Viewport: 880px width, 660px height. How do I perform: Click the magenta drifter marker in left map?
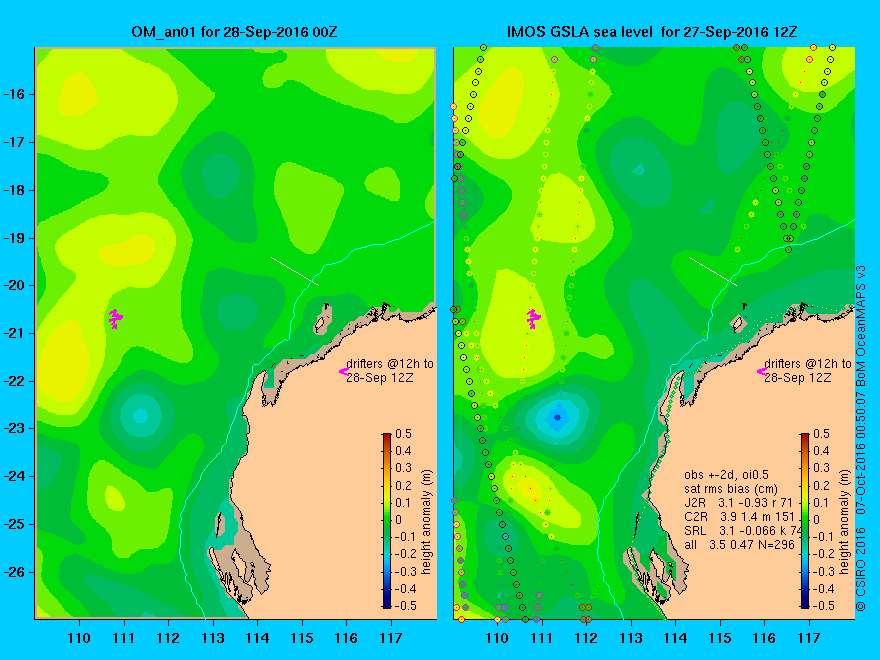pyautogui.click(x=116, y=318)
